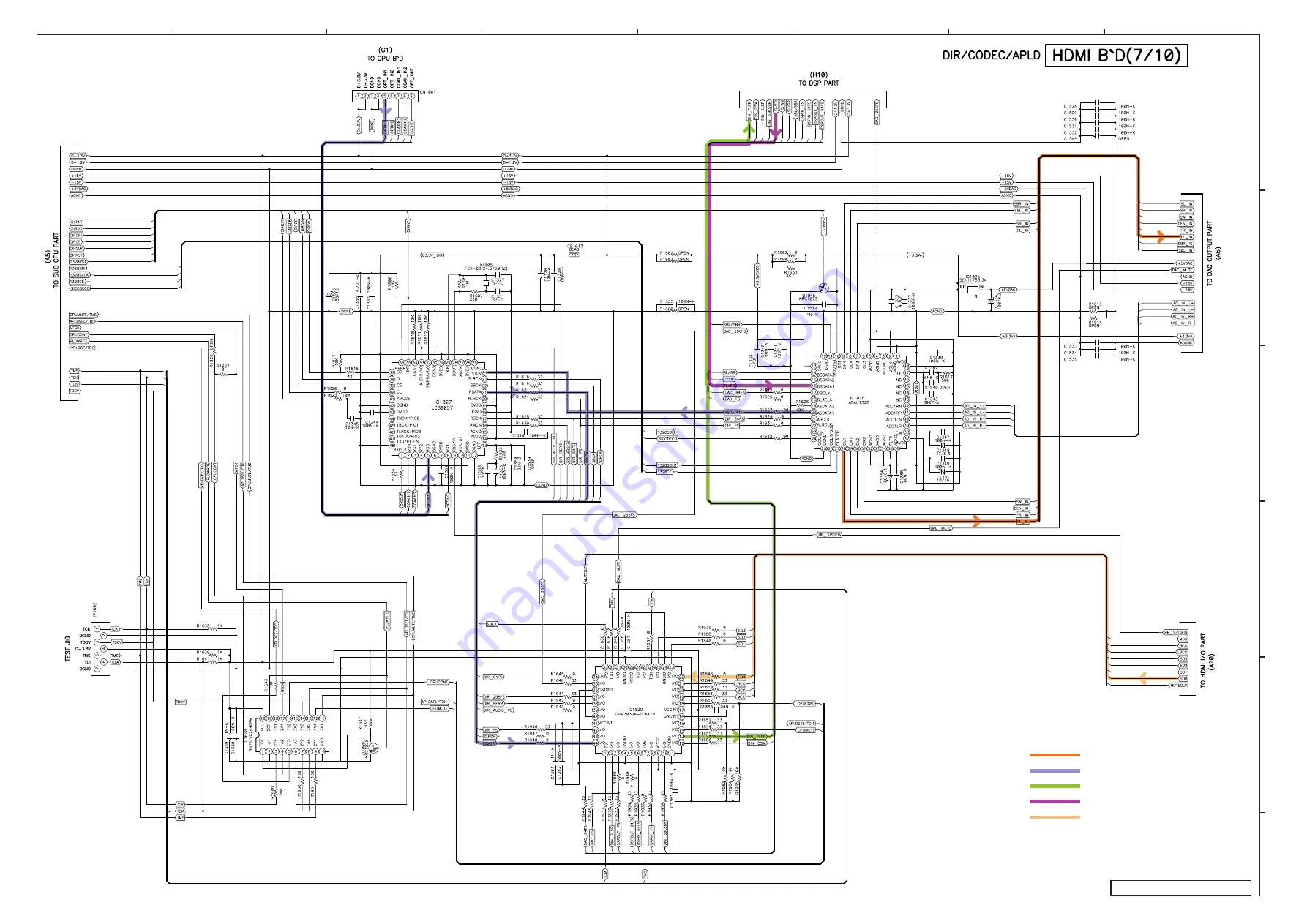
Task: Click the ASDATA1 net label beside R1627
Action: (x=733, y=413)
